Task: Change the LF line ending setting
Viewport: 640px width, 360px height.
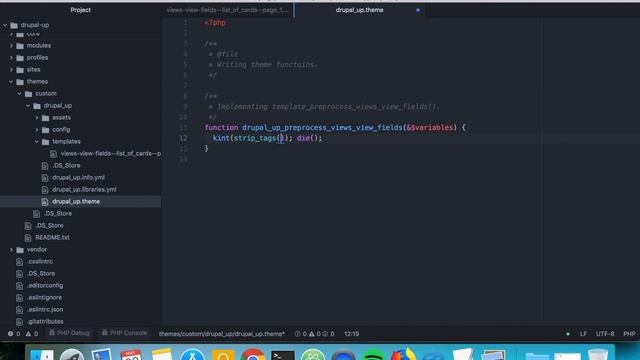Action: pyautogui.click(x=583, y=334)
